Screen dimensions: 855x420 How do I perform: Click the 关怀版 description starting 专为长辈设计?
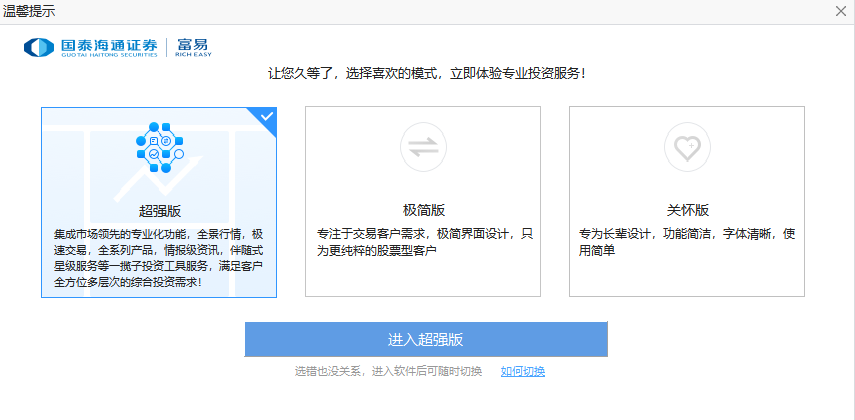687,242
